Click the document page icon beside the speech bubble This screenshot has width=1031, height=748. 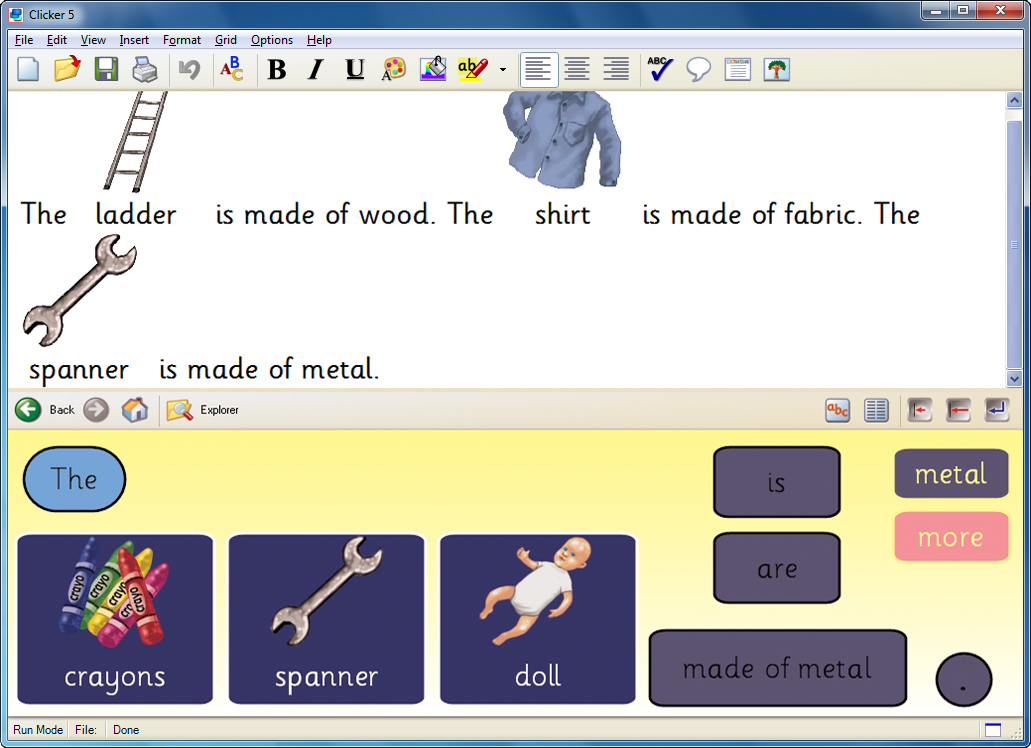pyautogui.click(x=738, y=69)
